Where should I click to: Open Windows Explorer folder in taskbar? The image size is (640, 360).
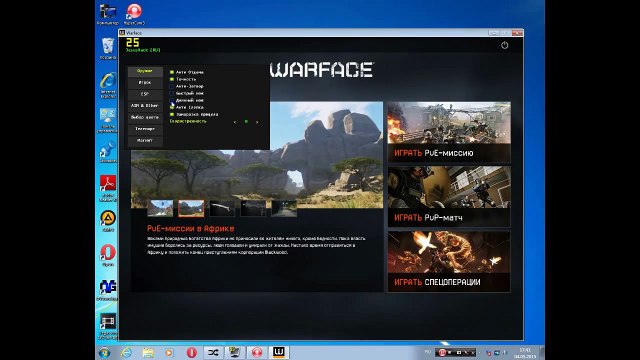click(148, 352)
